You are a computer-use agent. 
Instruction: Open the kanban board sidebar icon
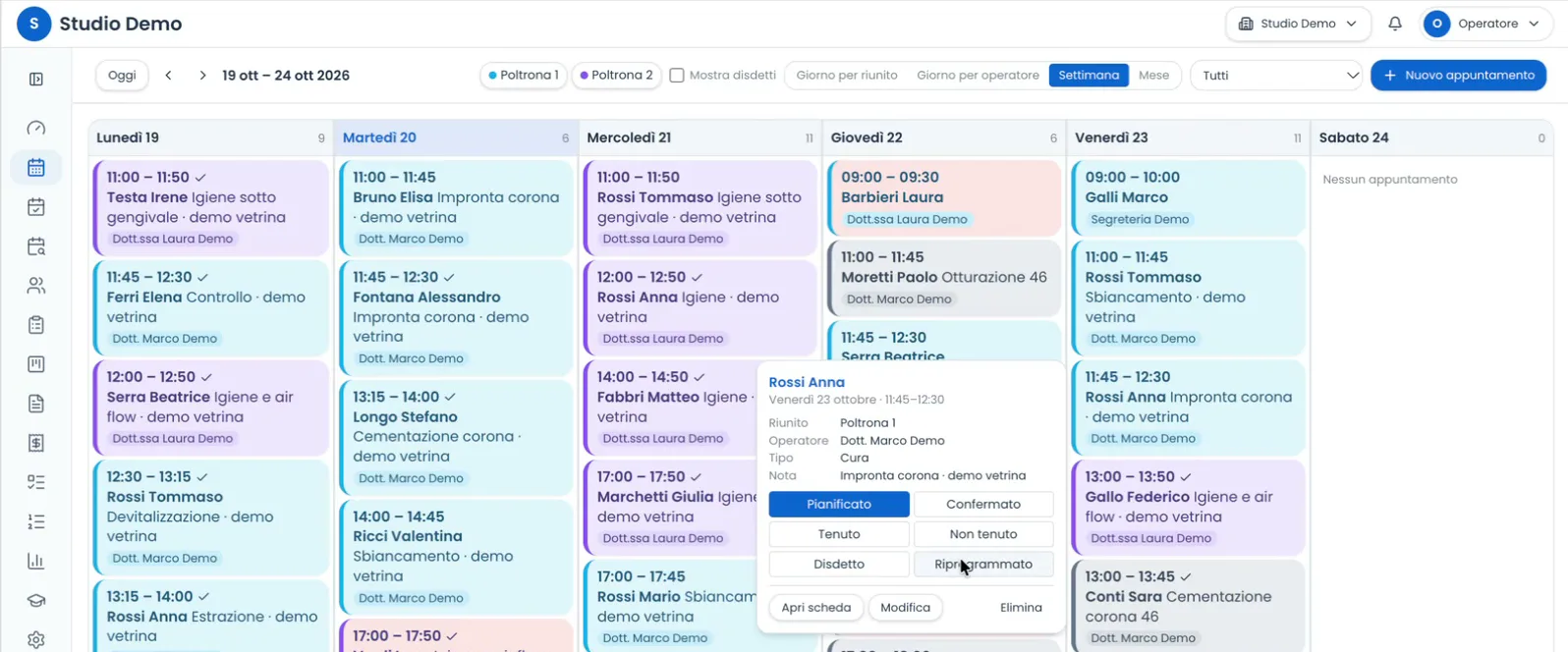[x=36, y=364]
